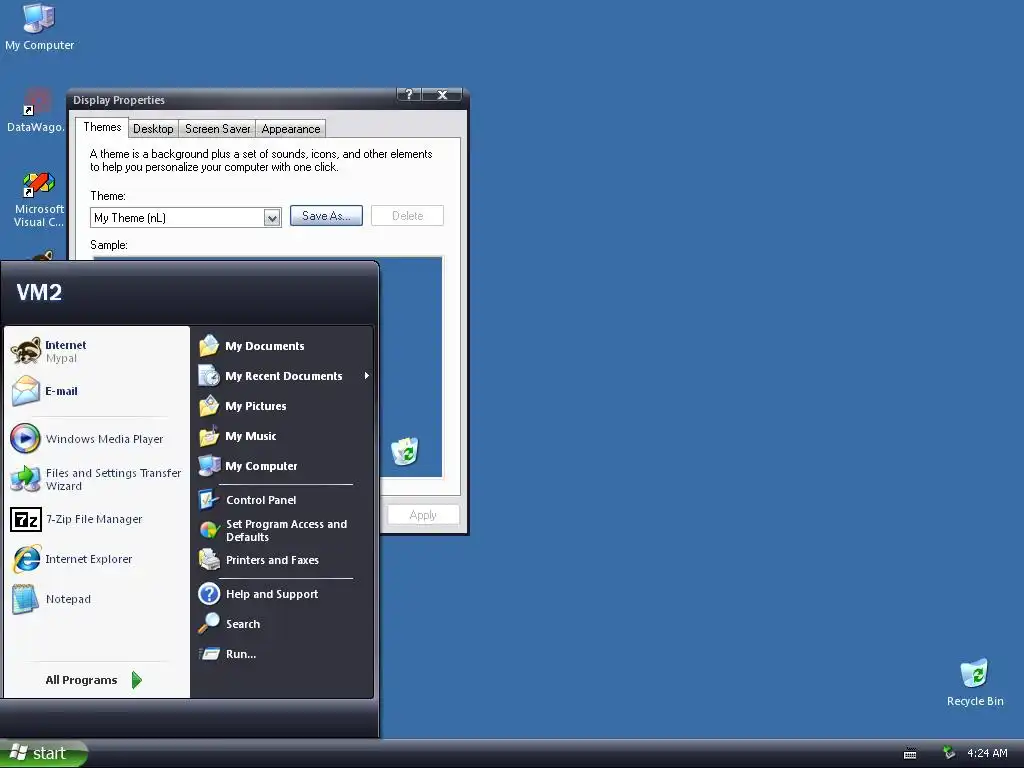Expand All Programs green arrow
The width and height of the screenshot is (1024, 768).
coord(136,680)
